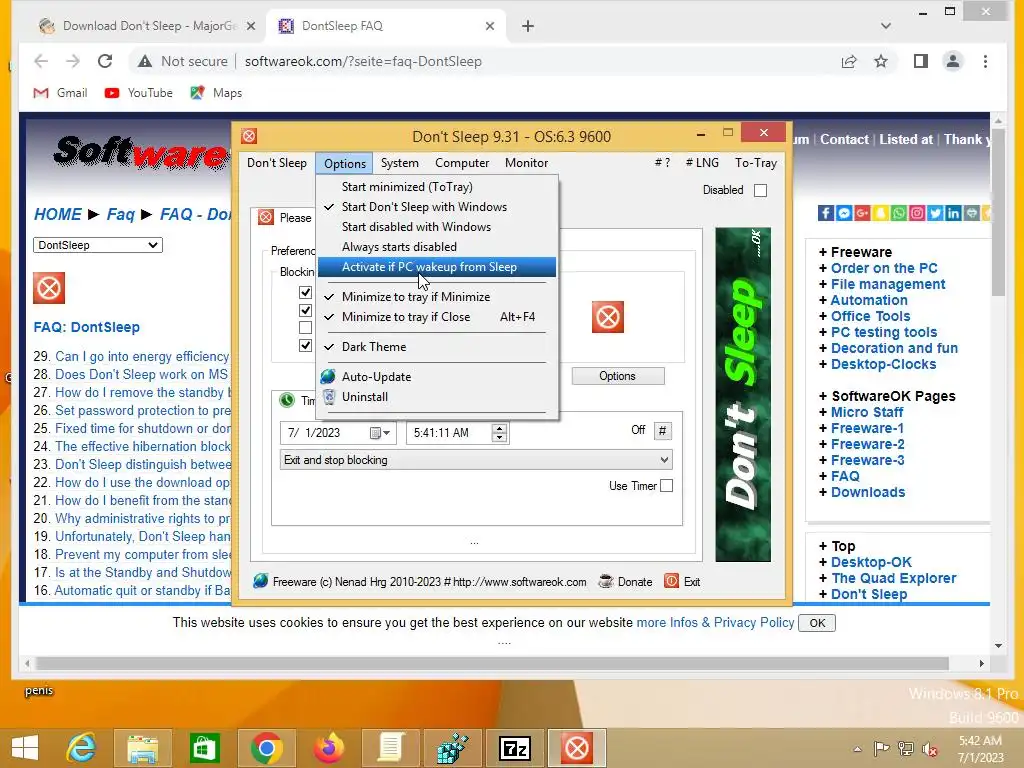Open the Don't Sleep menu
Screen dimensions: 1024x768
(x=277, y=163)
